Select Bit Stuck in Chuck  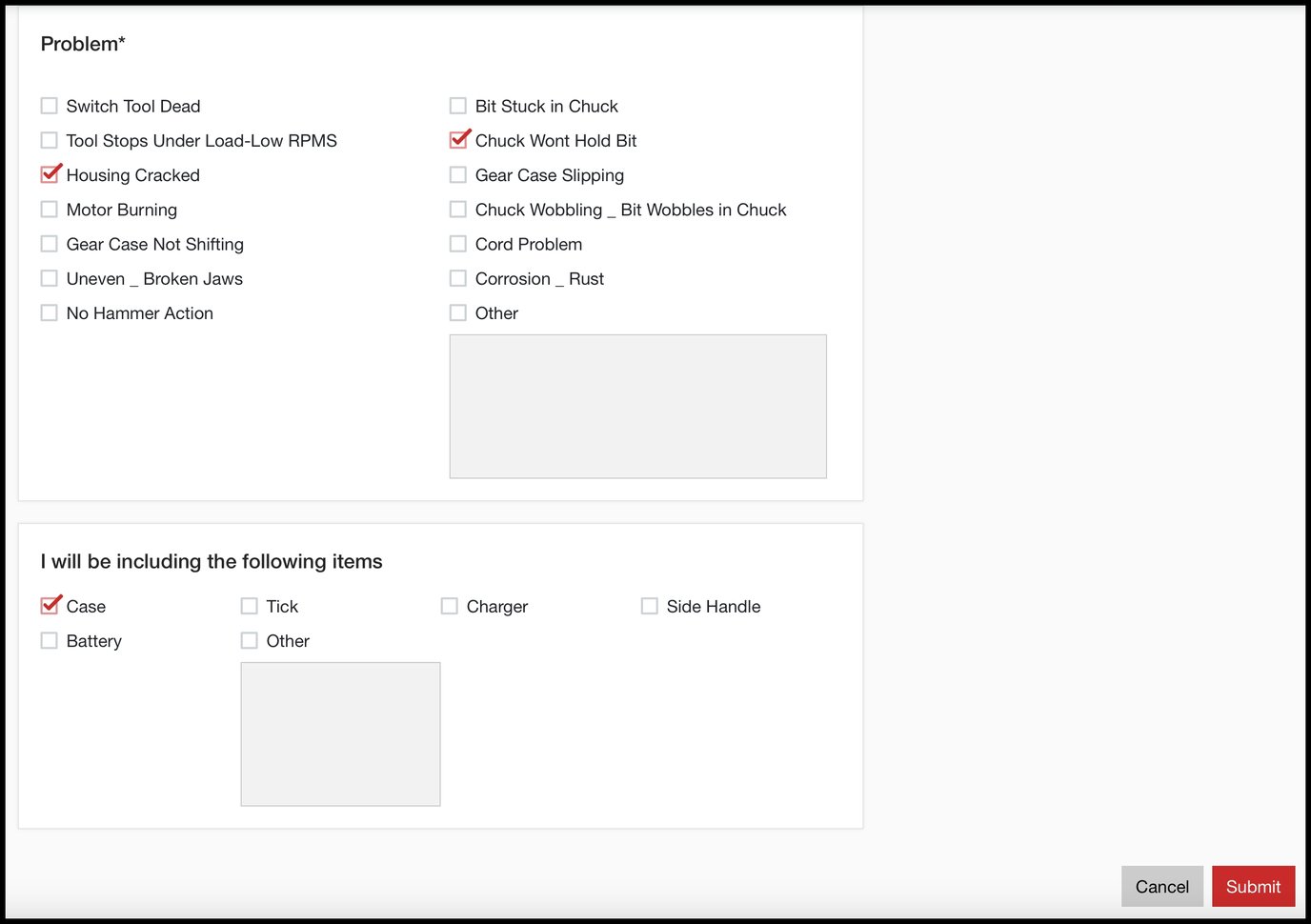click(x=457, y=106)
